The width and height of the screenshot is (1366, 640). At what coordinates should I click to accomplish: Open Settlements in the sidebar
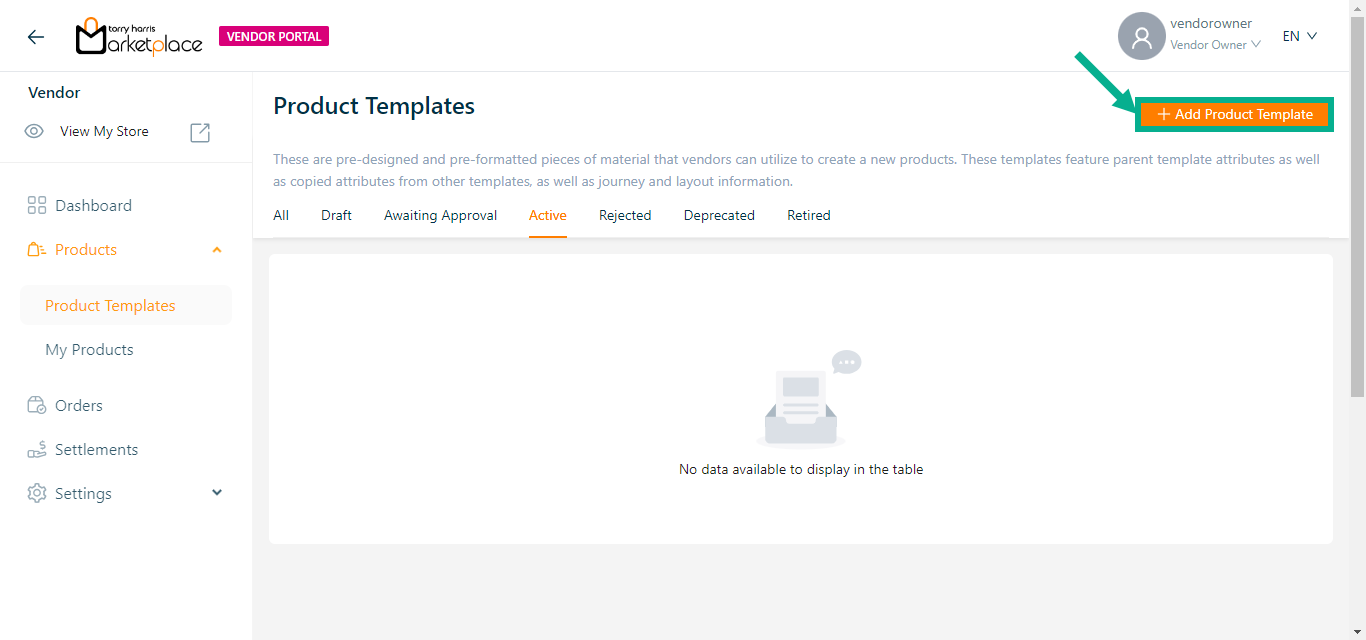pyautogui.click(x=96, y=450)
